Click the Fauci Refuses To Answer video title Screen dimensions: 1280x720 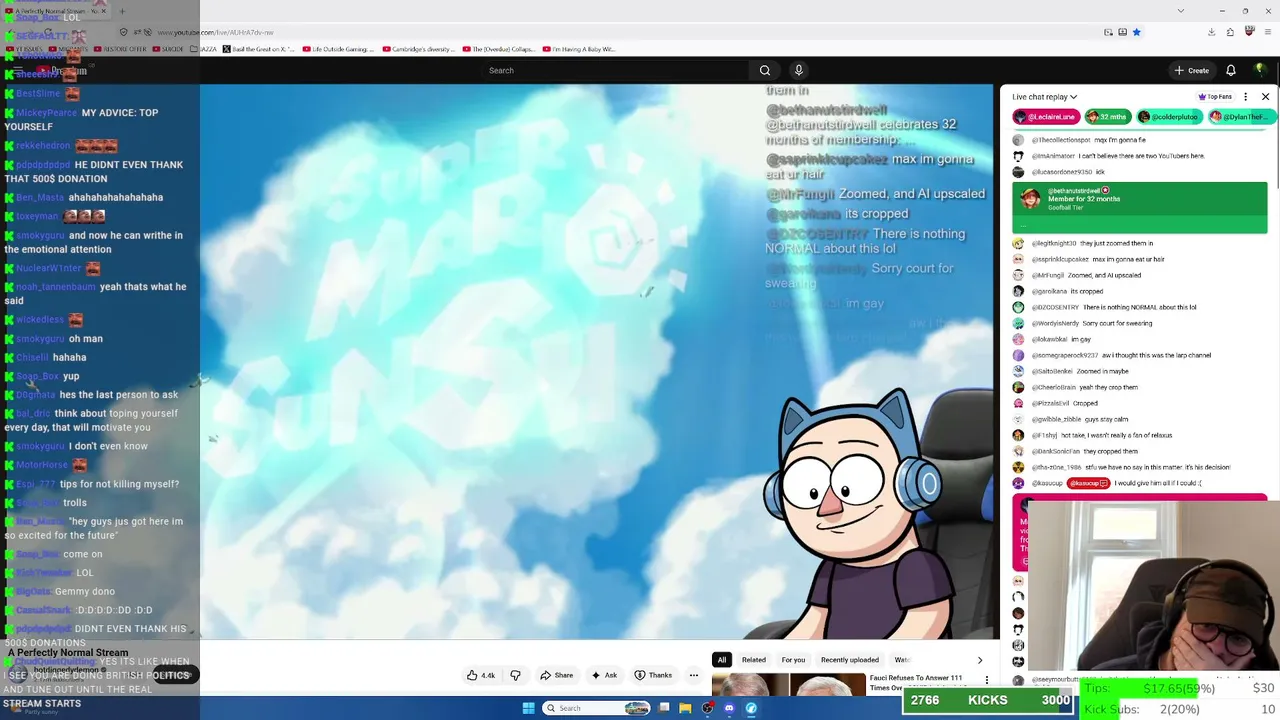click(916, 683)
